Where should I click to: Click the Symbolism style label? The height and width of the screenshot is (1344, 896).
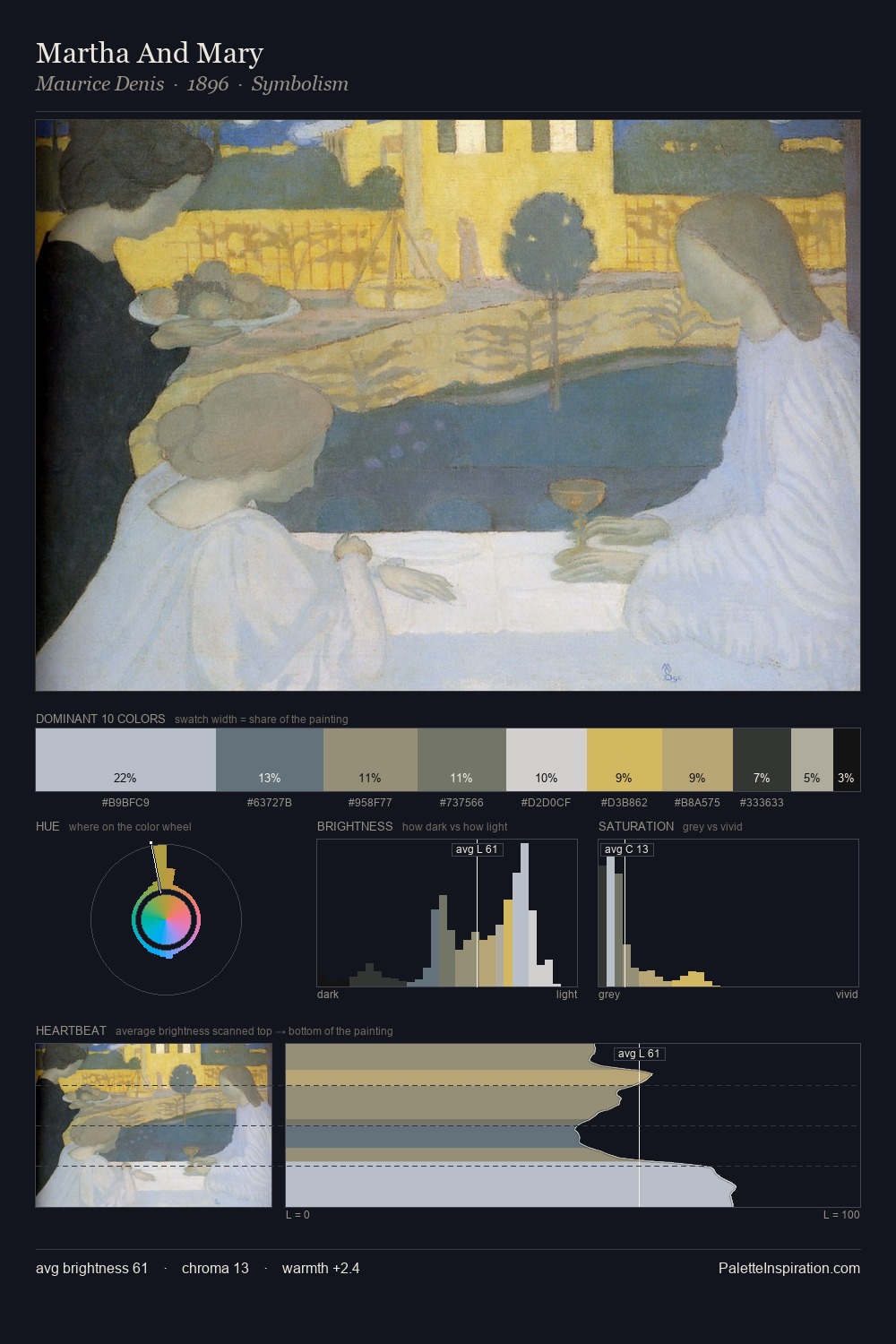300,84
